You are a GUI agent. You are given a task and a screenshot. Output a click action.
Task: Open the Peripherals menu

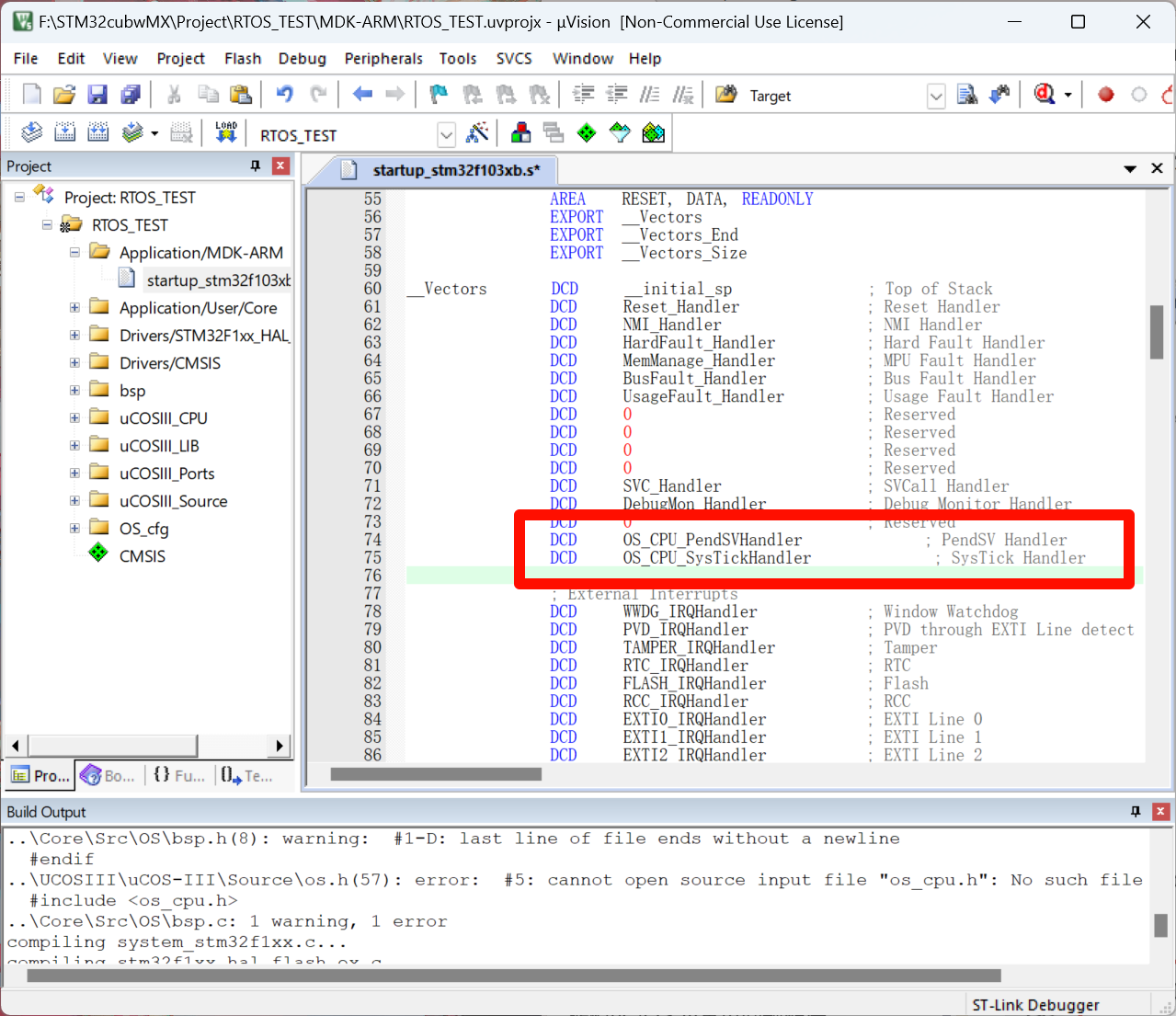[x=383, y=58]
